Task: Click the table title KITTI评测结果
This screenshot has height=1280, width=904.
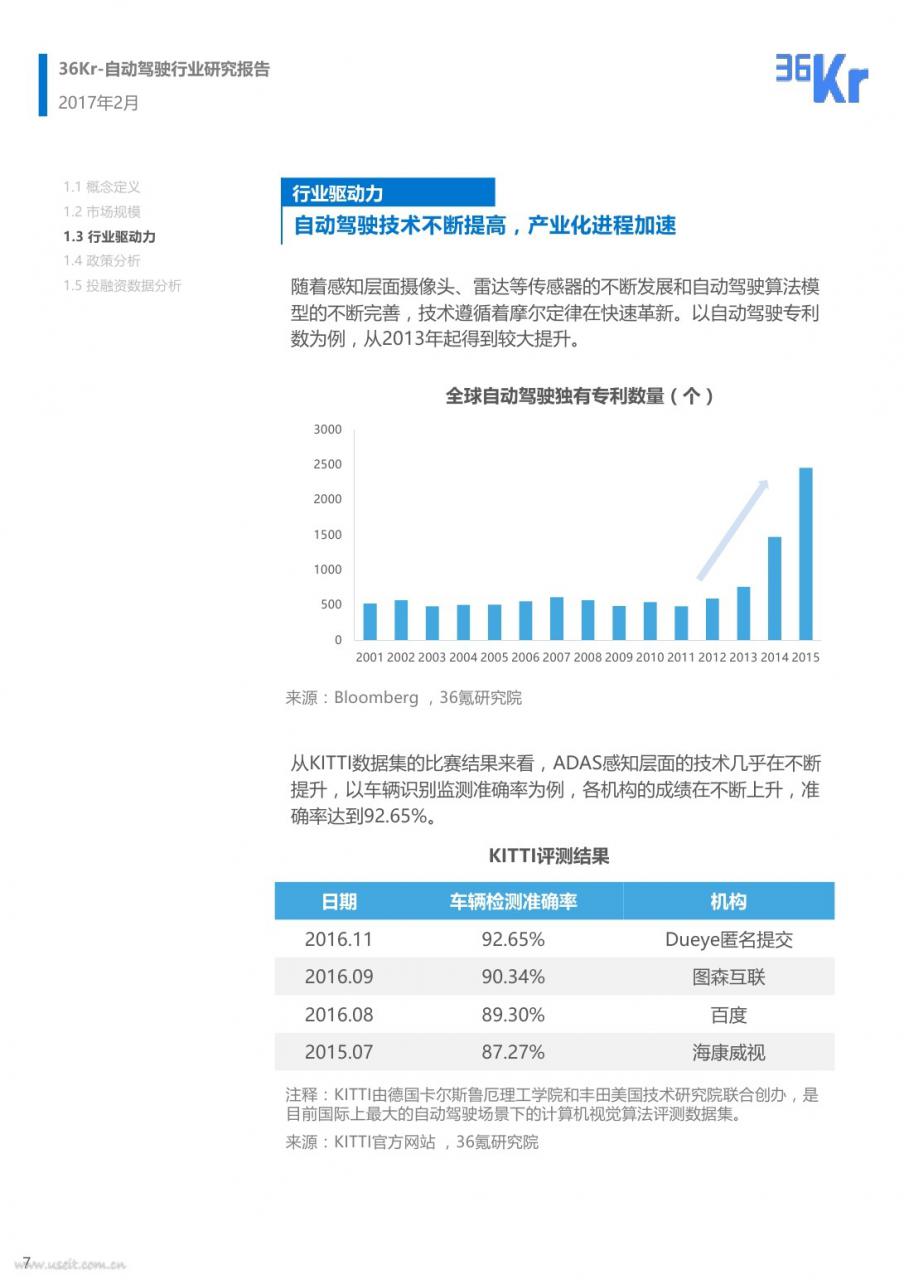Action: (x=549, y=857)
